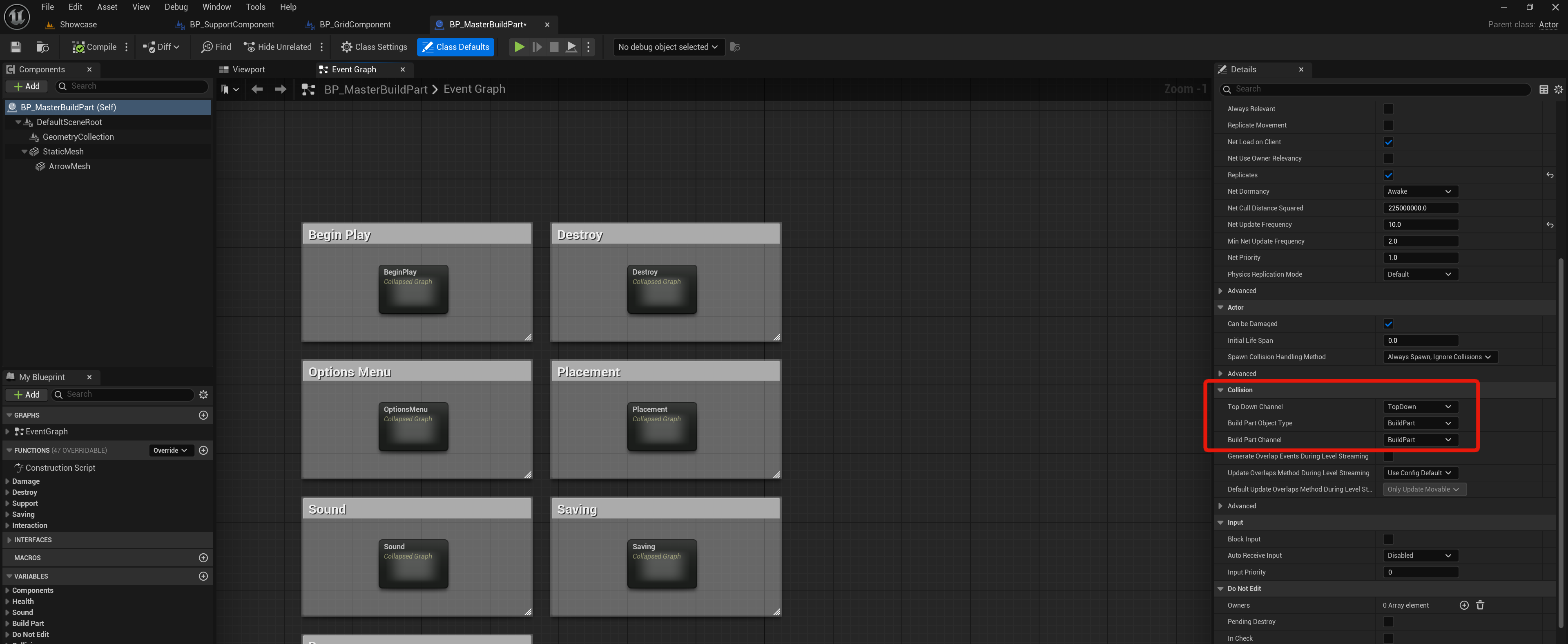Screen dimensions: 1568x644
Task: Enable the Block Input checkbox
Action: (x=1388, y=539)
